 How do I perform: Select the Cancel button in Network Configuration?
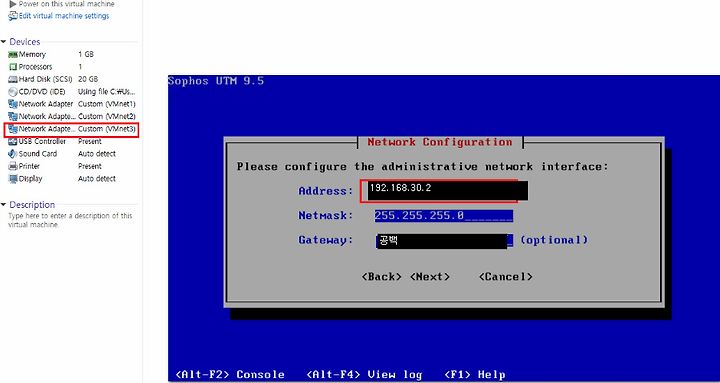point(506,276)
